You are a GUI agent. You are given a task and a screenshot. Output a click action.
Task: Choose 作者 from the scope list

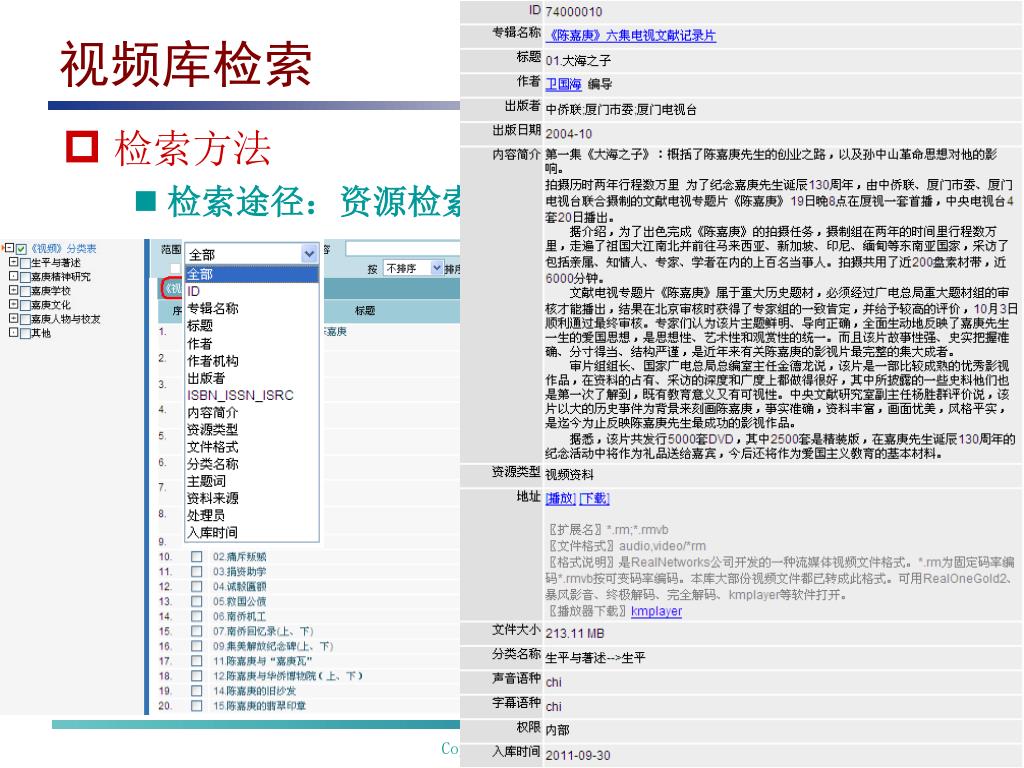[x=252, y=344]
